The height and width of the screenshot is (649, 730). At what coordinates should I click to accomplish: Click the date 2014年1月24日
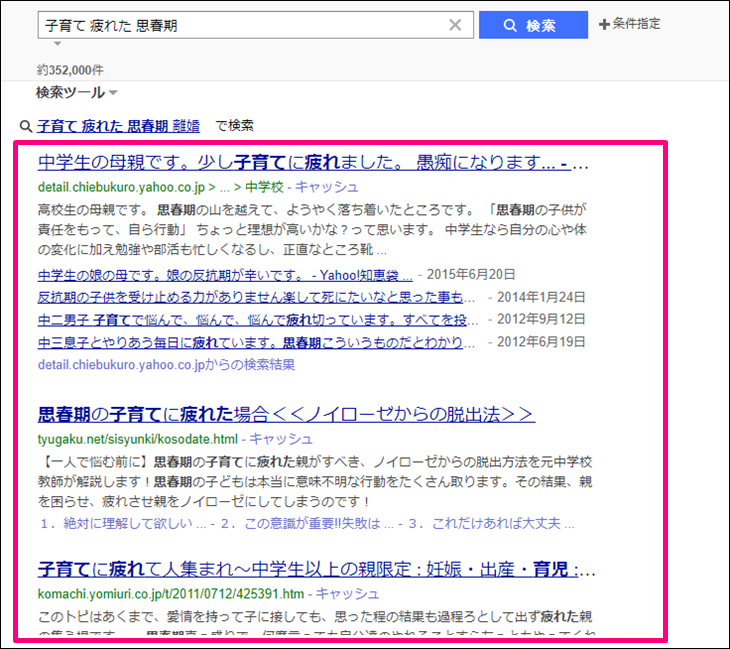[x=541, y=297]
